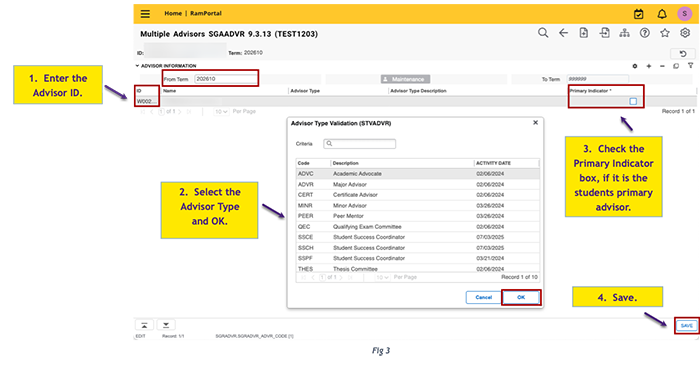The height and width of the screenshot is (368, 700).
Task: Click the RamPortal link
Action: click(206, 13)
